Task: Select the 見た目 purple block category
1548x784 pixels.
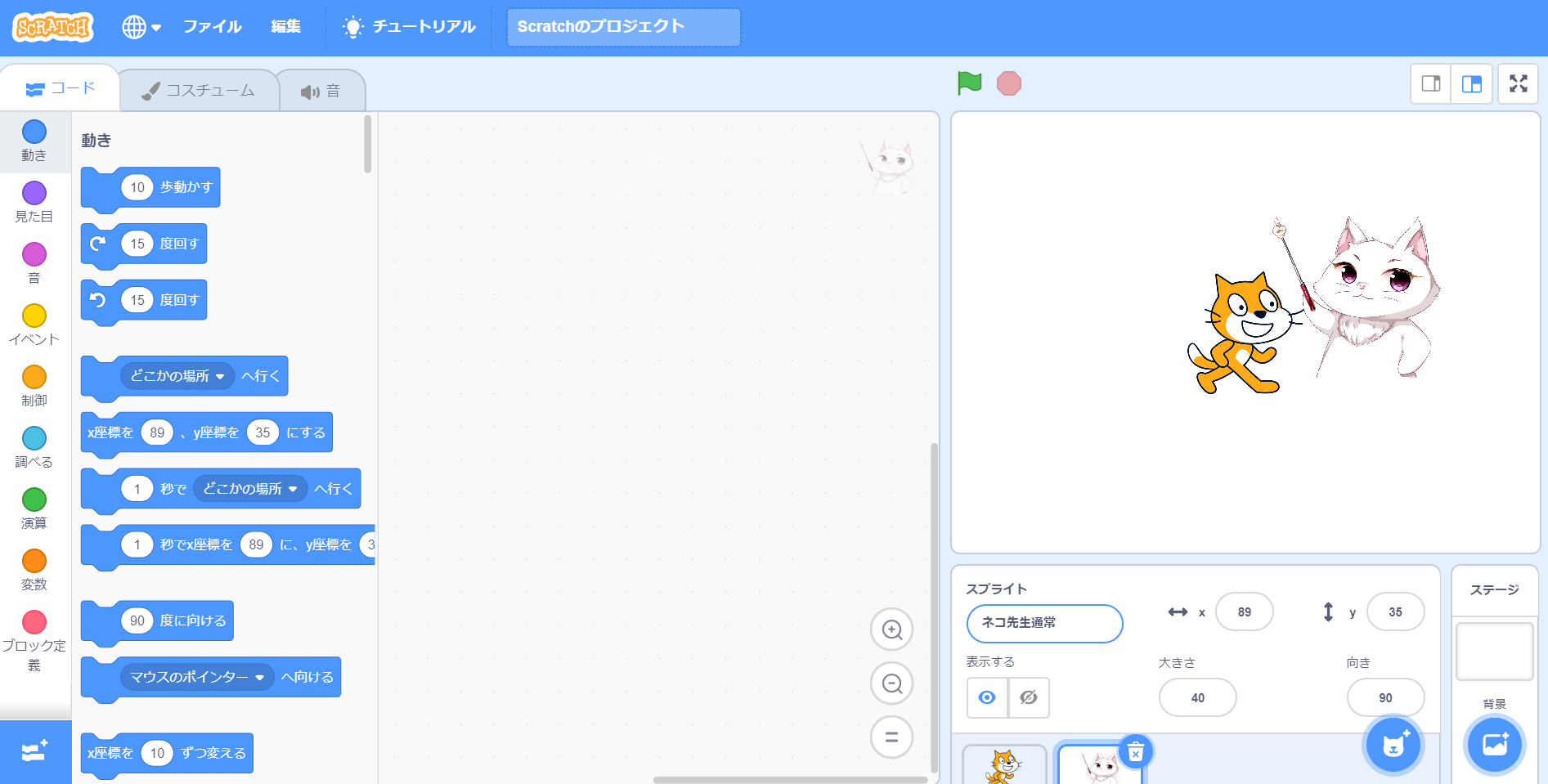Action: 34,201
